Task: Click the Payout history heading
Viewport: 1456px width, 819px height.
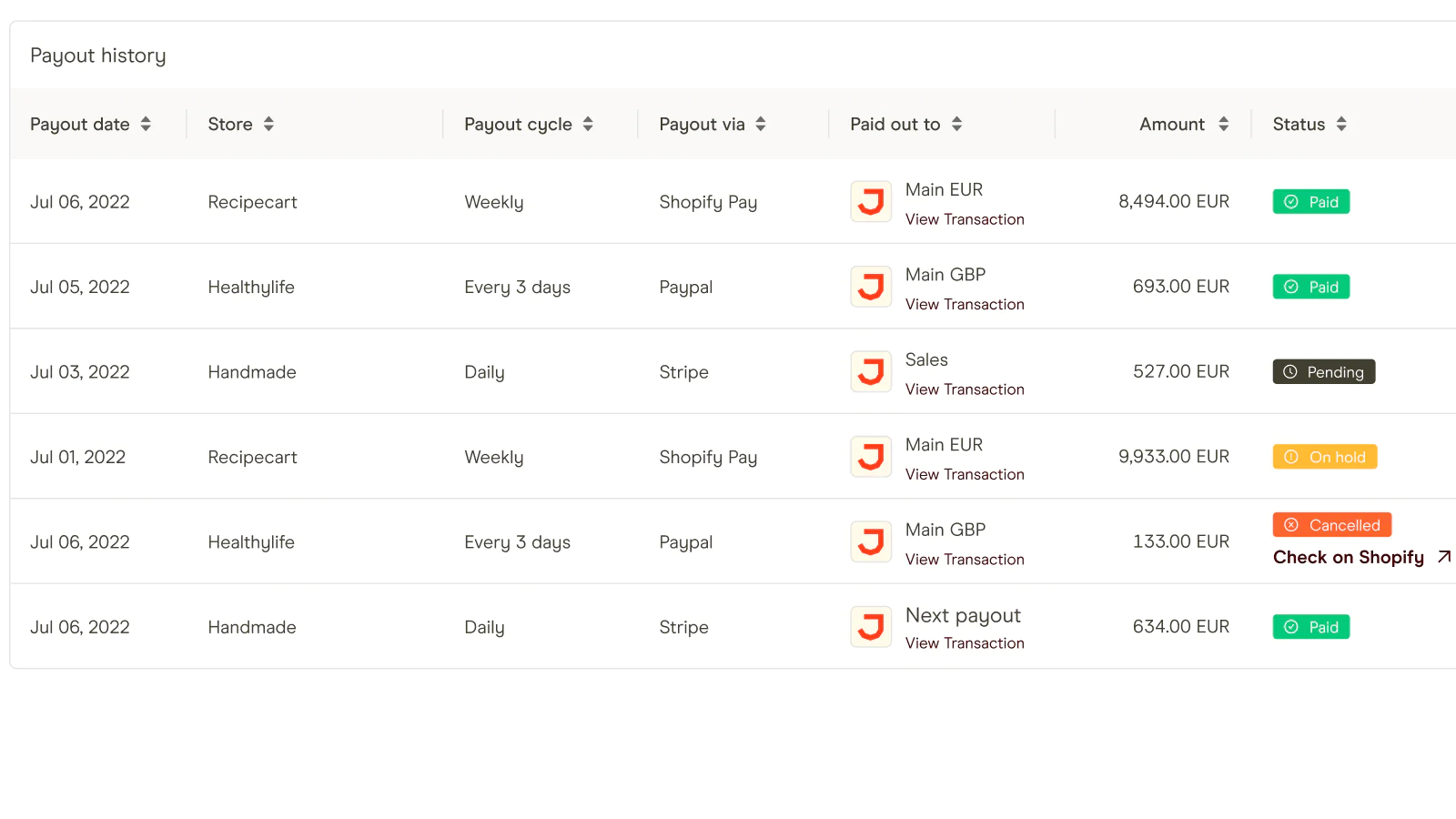Action: point(98,56)
